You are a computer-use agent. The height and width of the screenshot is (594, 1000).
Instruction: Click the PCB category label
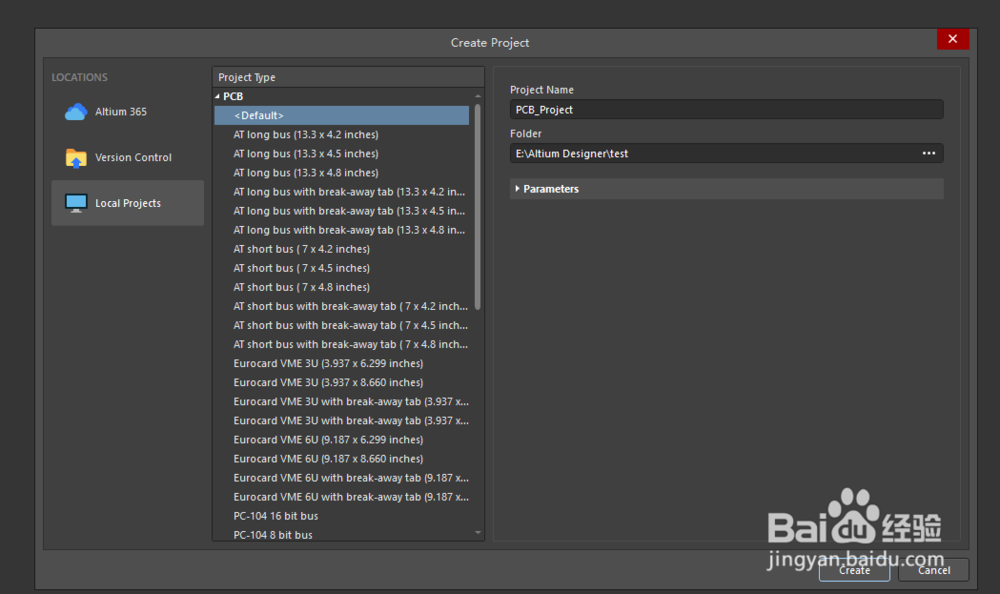(x=233, y=96)
